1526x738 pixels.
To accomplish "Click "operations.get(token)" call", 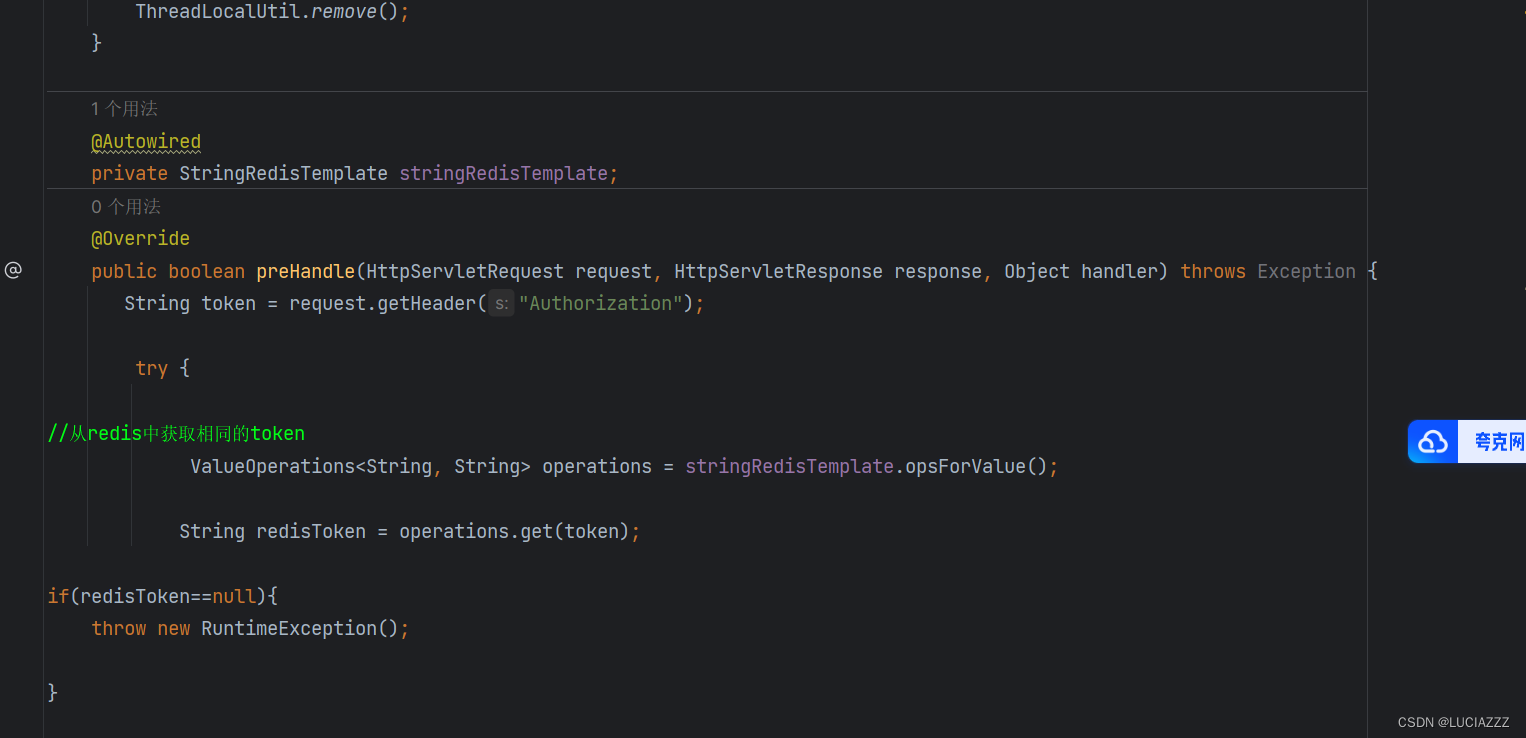I will pos(514,531).
